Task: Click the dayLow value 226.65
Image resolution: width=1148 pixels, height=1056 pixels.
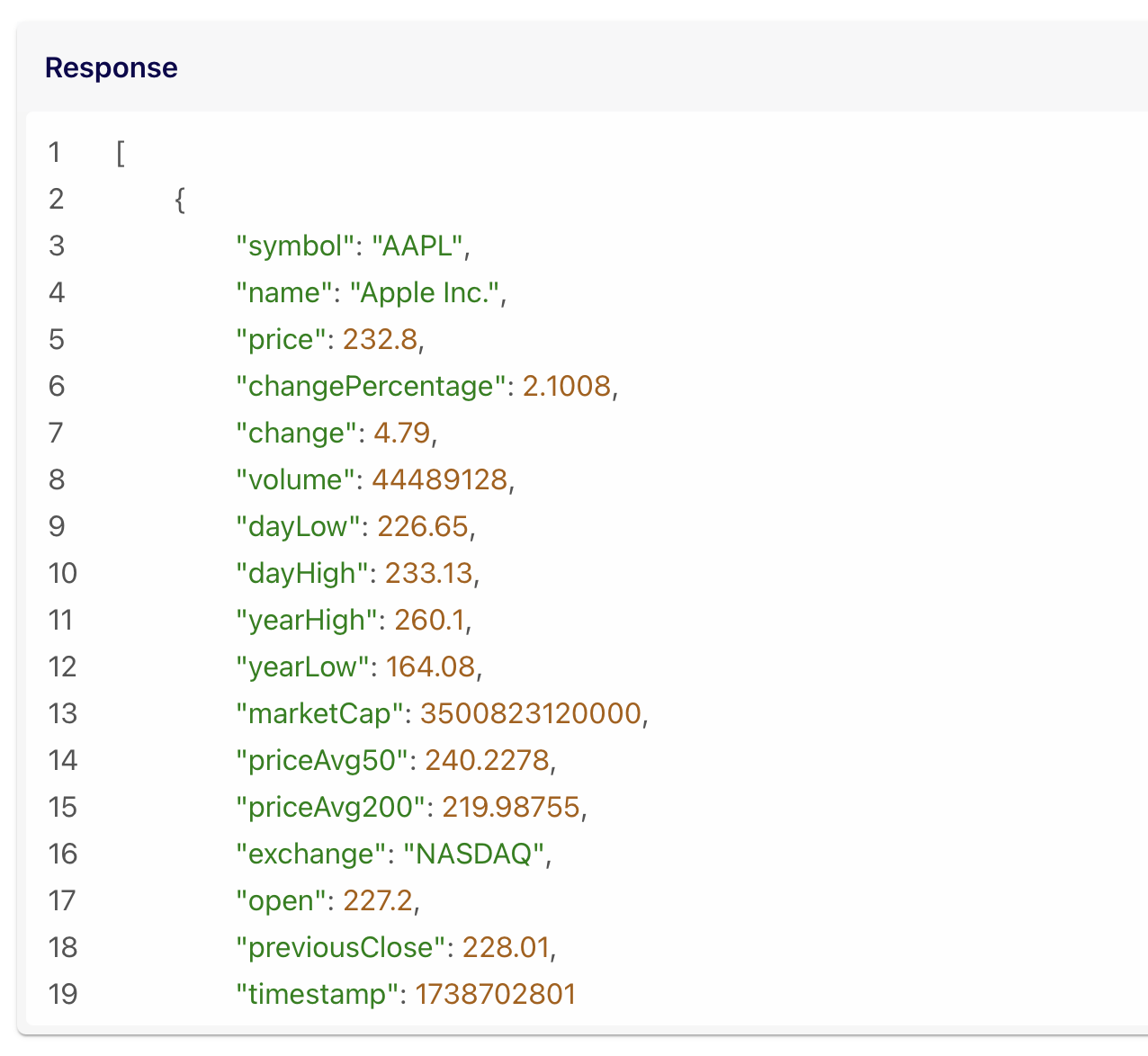Action: coord(423,526)
